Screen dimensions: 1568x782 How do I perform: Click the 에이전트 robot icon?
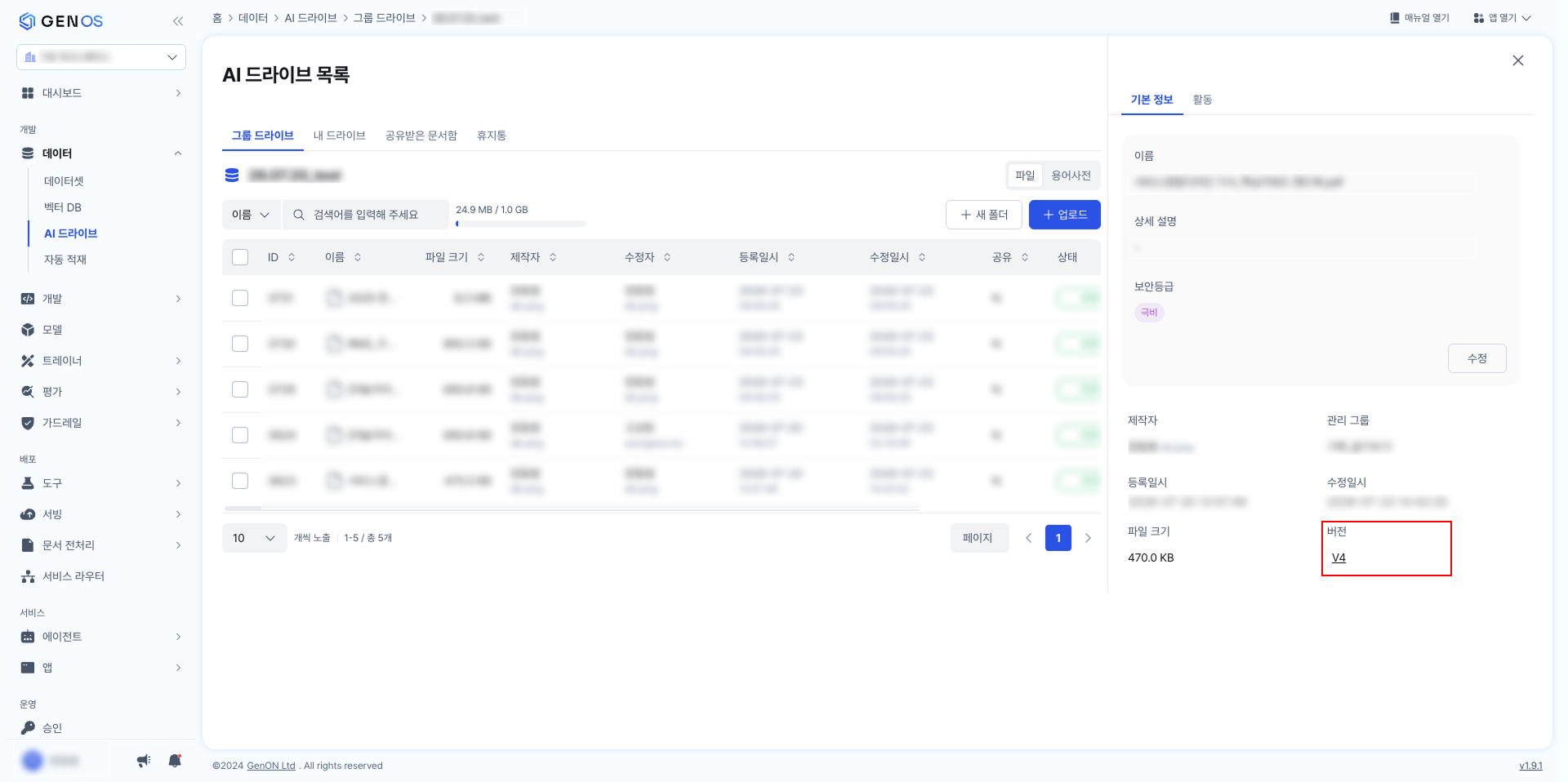(x=28, y=637)
